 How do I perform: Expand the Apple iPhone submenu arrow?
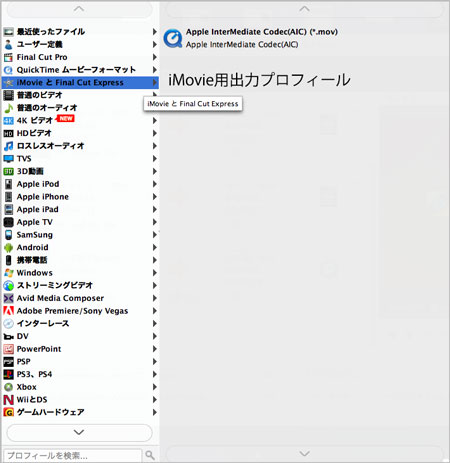tap(155, 197)
